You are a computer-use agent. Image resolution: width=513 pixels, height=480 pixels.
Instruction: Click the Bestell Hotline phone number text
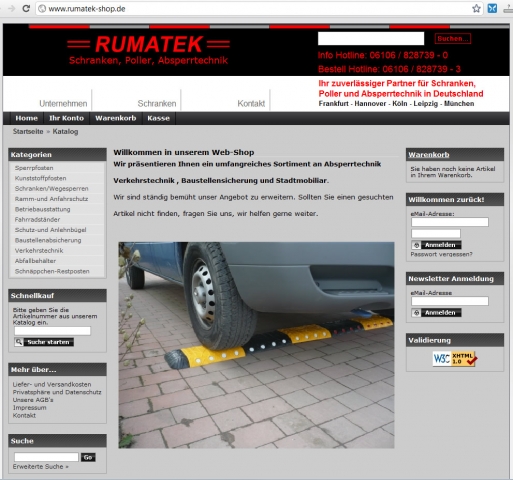(389, 69)
